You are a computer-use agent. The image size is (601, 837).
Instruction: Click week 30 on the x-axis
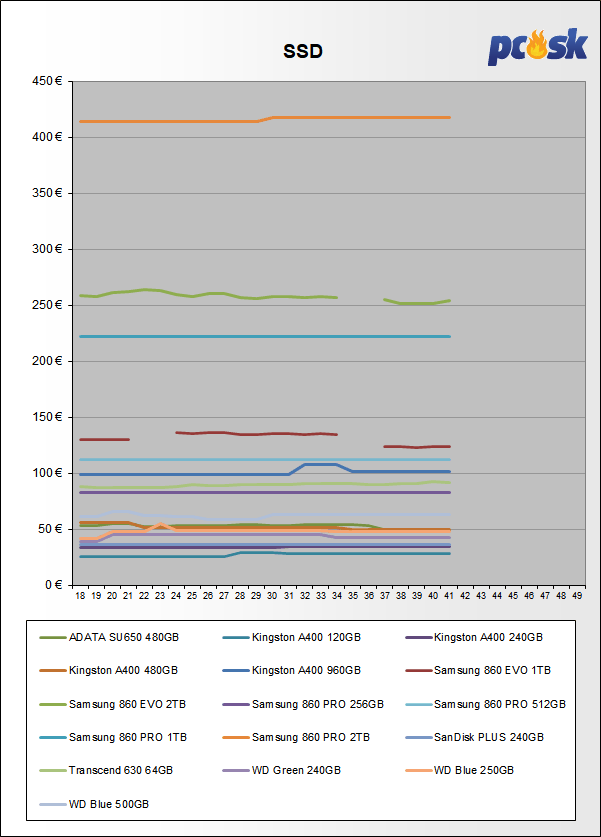pyautogui.click(x=272, y=596)
